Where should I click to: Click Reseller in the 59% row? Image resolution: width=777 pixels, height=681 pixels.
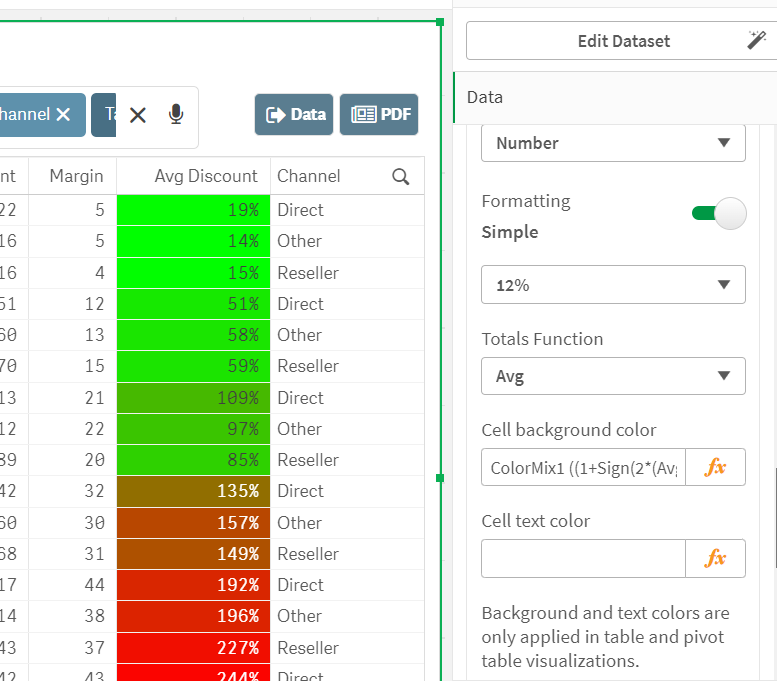click(308, 366)
